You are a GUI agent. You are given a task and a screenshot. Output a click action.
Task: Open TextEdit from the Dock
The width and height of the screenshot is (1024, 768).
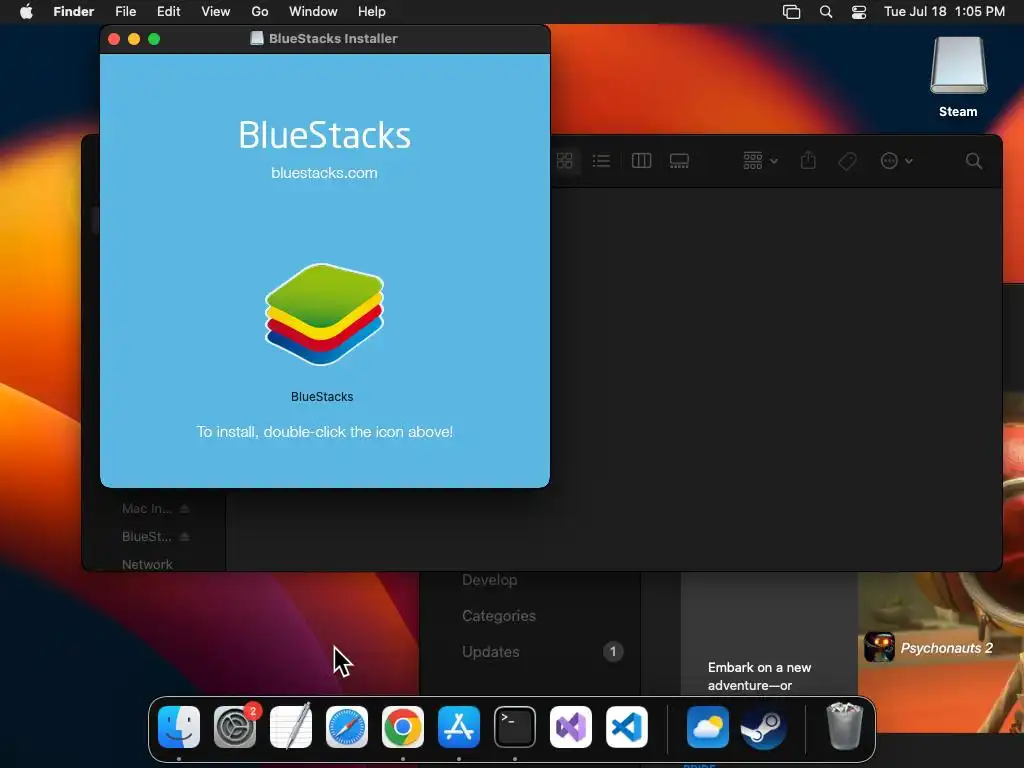[x=291, y=727]
